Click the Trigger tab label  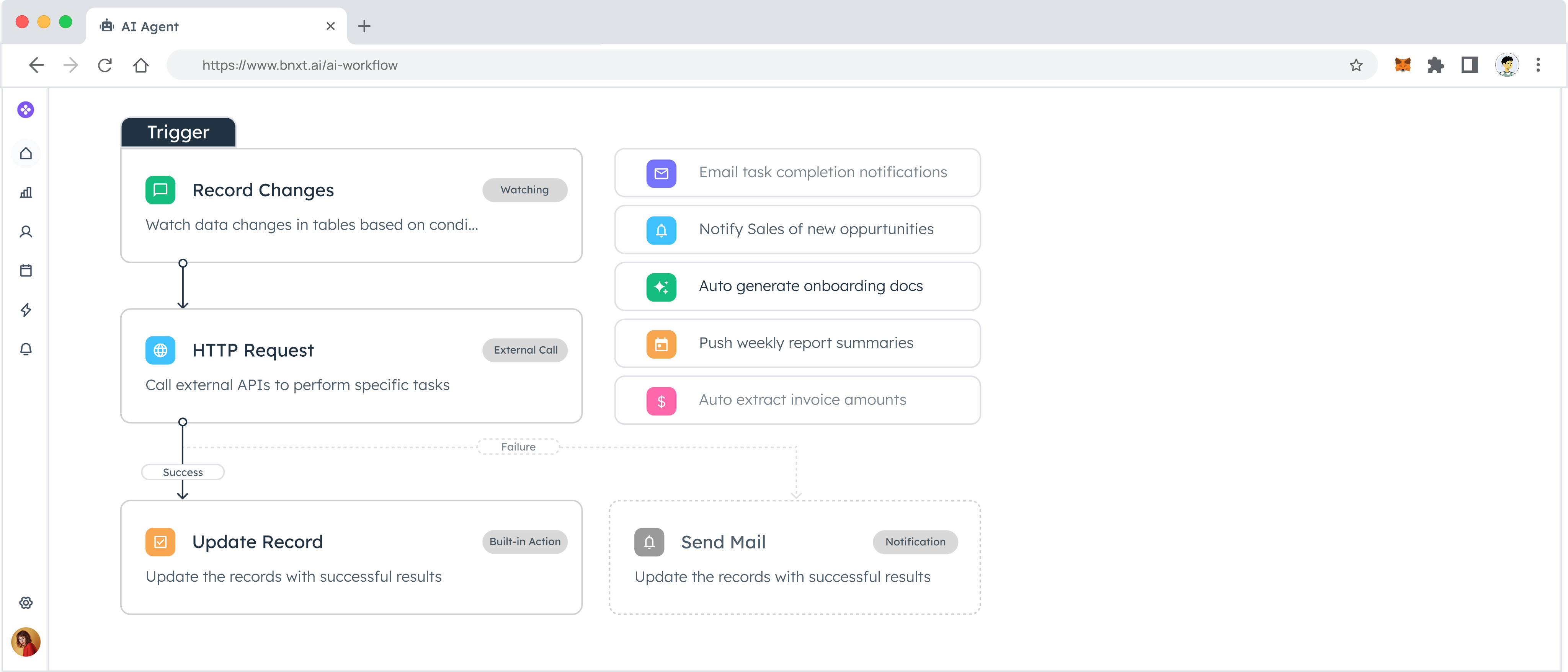coord(178,132)
